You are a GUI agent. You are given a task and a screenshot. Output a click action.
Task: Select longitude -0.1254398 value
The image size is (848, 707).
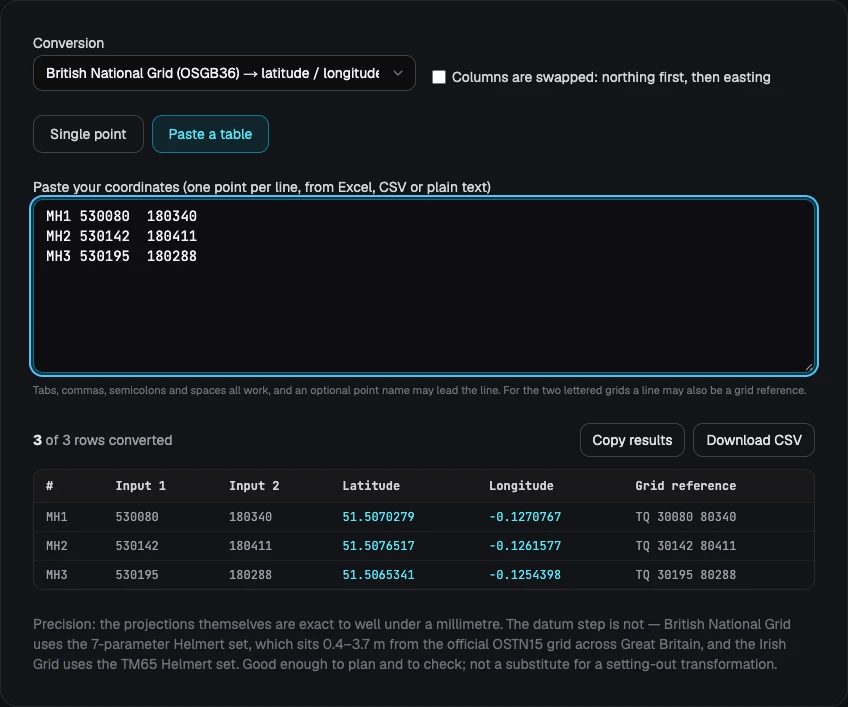[x=525, y=574]
